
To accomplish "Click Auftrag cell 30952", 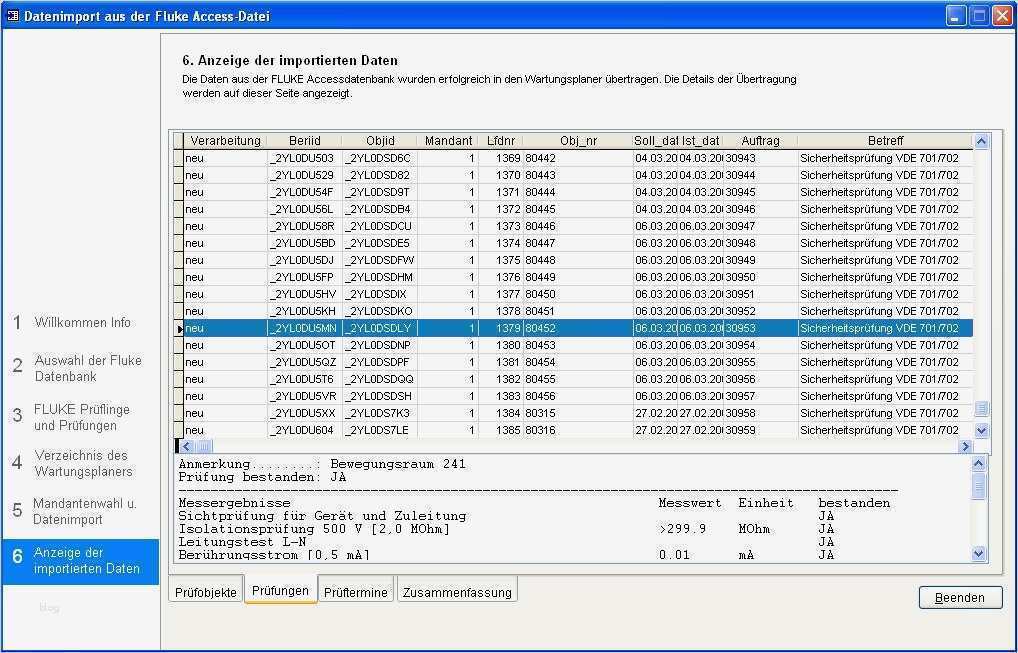I will [x=760, y=312].
